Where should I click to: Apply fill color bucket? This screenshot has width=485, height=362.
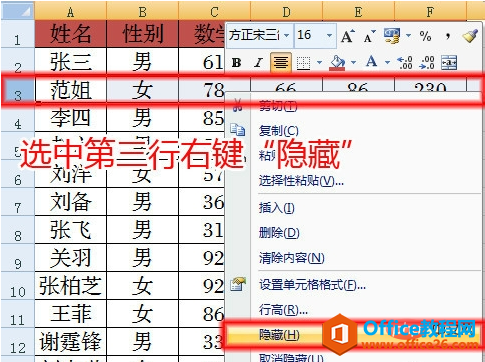tap(337, 63)
